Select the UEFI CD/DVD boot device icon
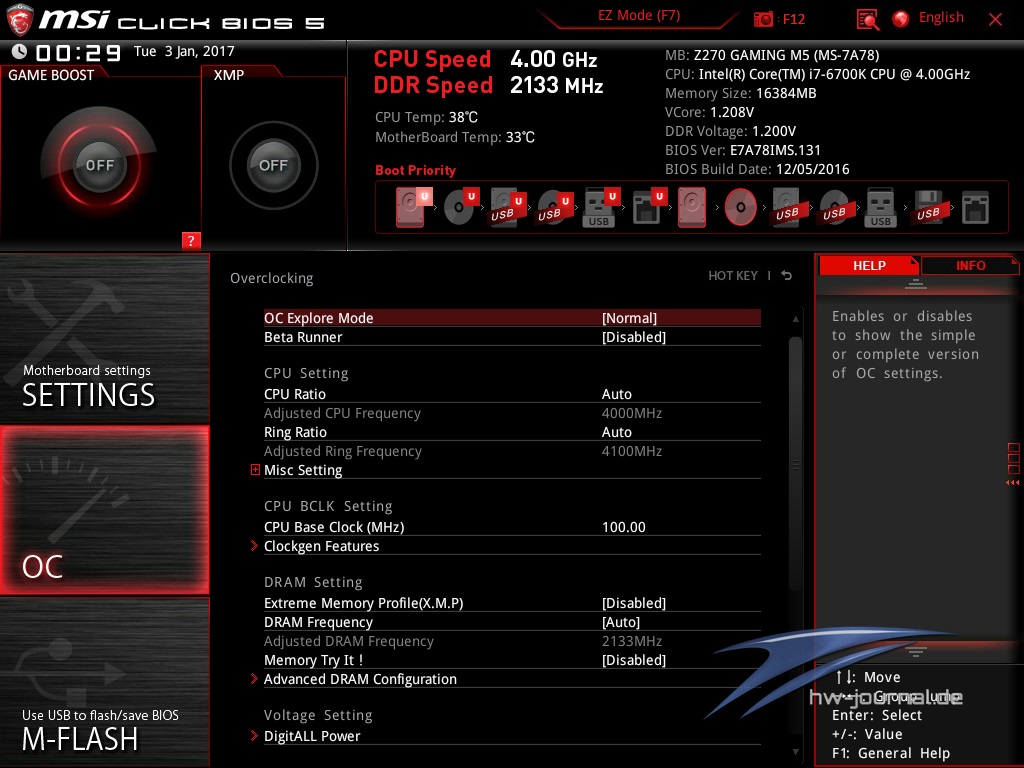This screenshot has height=768, width=1024. pos(460,207)
